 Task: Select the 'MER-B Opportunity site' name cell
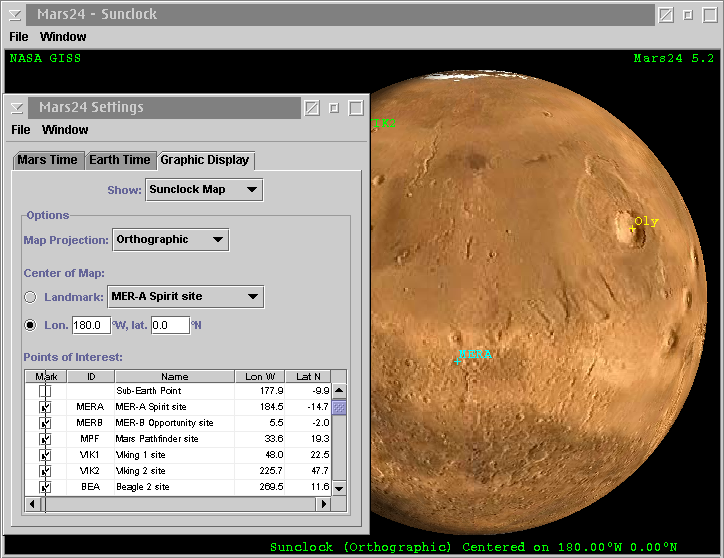point(175,423)
